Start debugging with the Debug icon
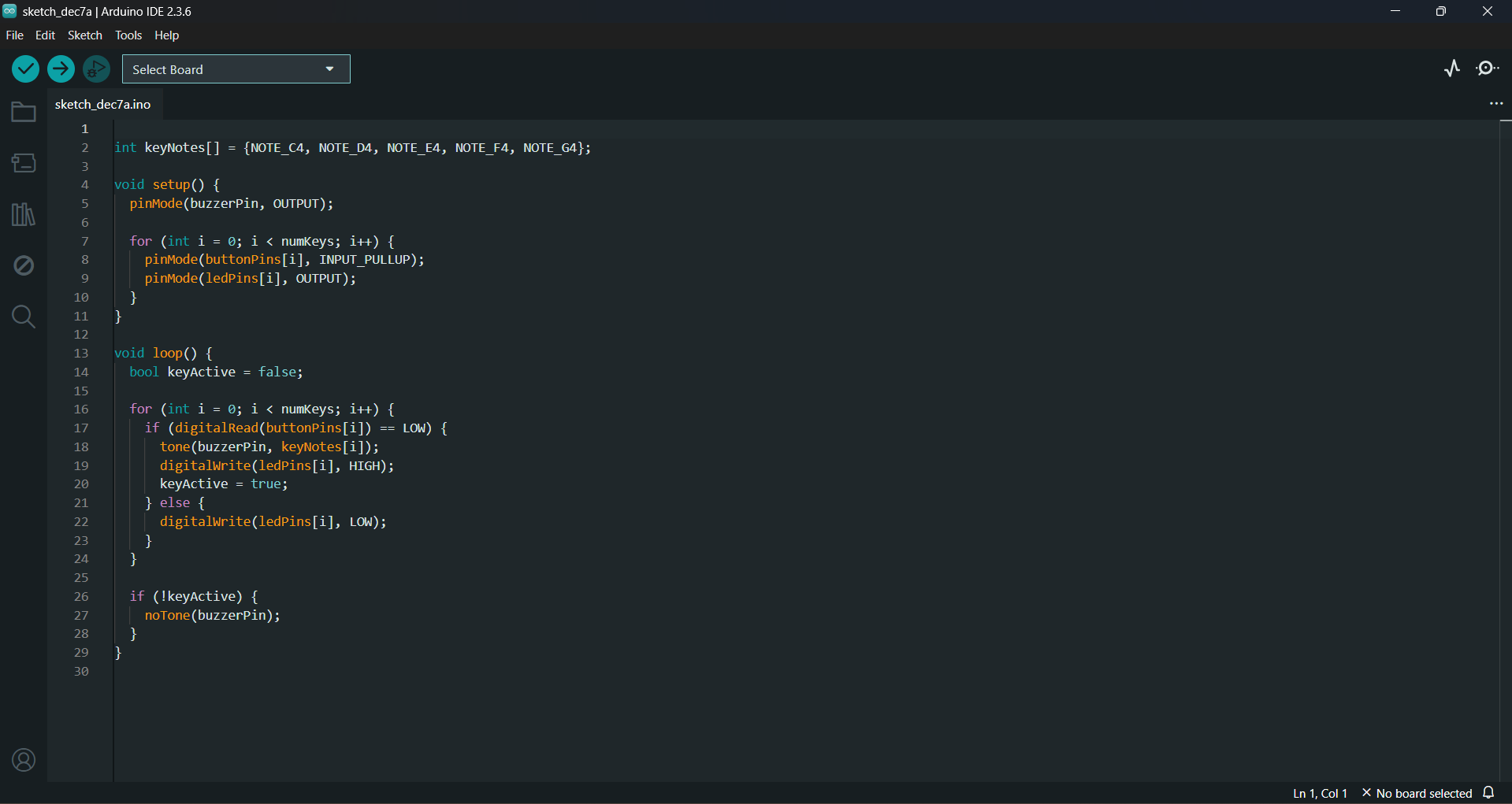Image resolution: width=1512 pixels, height=804 pixels. tap(96, 69)
